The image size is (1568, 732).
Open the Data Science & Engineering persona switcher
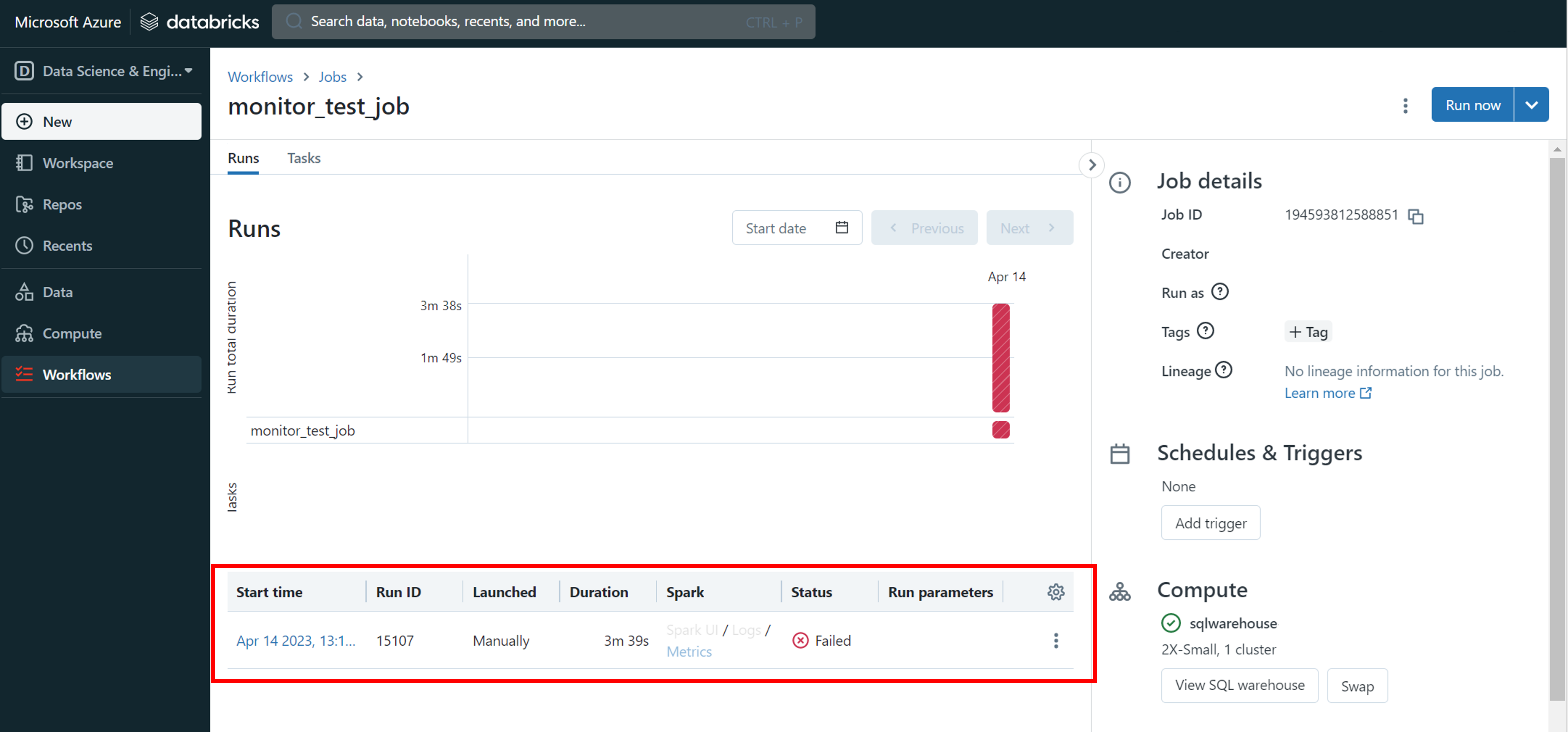click(102, 71)
